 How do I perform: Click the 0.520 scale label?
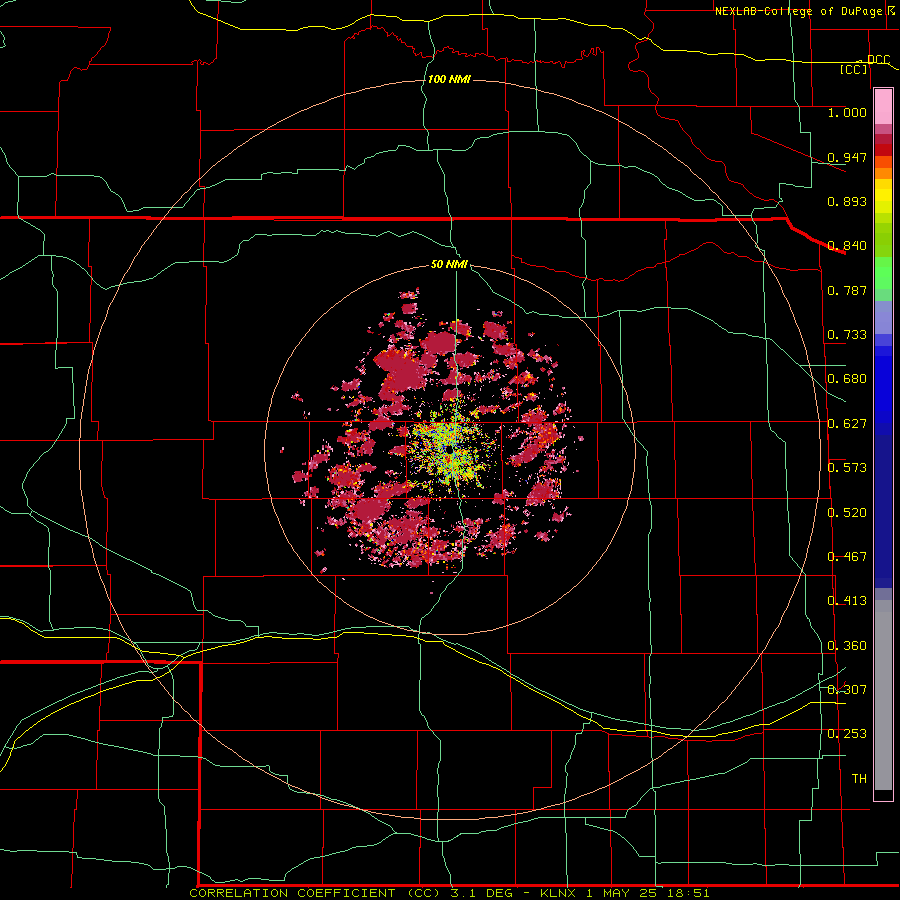click(847, 513)
